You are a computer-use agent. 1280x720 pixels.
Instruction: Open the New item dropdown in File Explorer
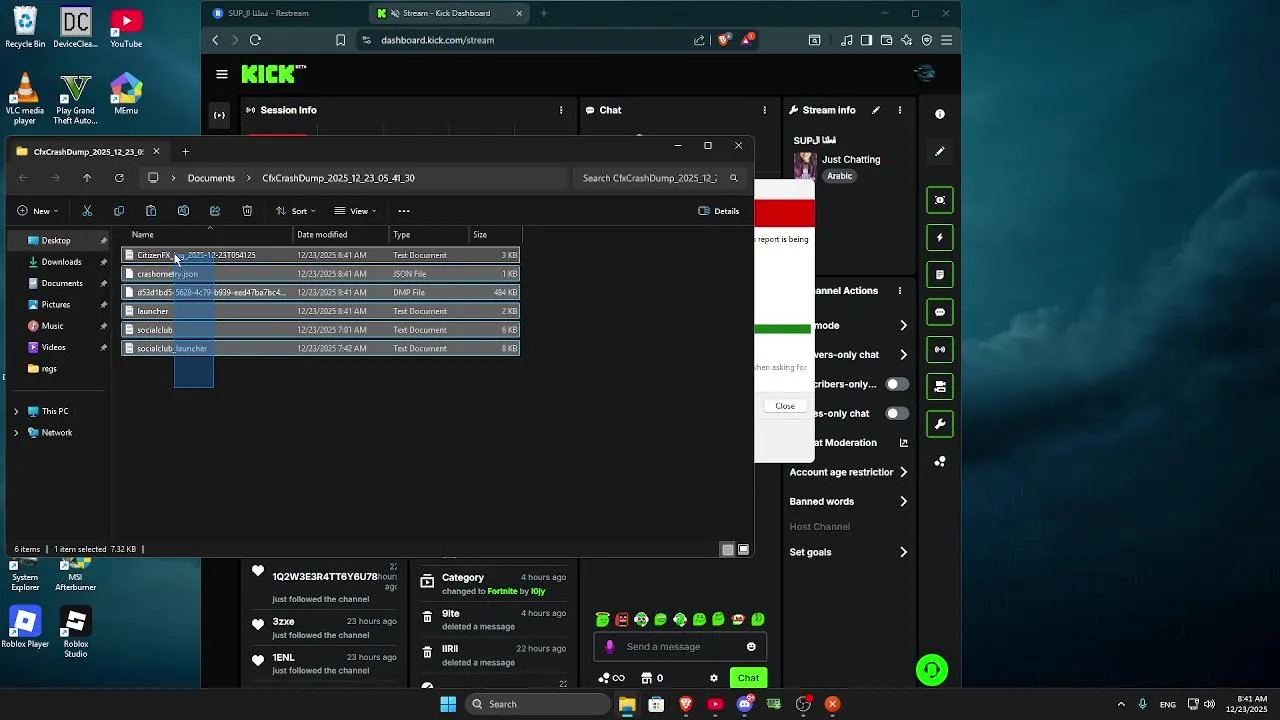[37, 211]
